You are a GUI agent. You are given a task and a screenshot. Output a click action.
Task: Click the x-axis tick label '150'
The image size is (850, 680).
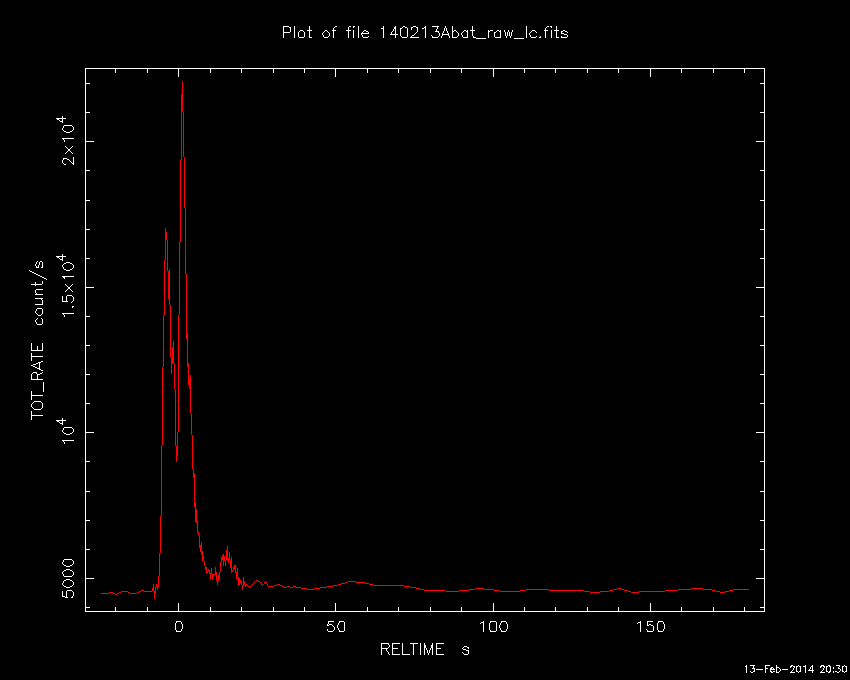[651, 627]
